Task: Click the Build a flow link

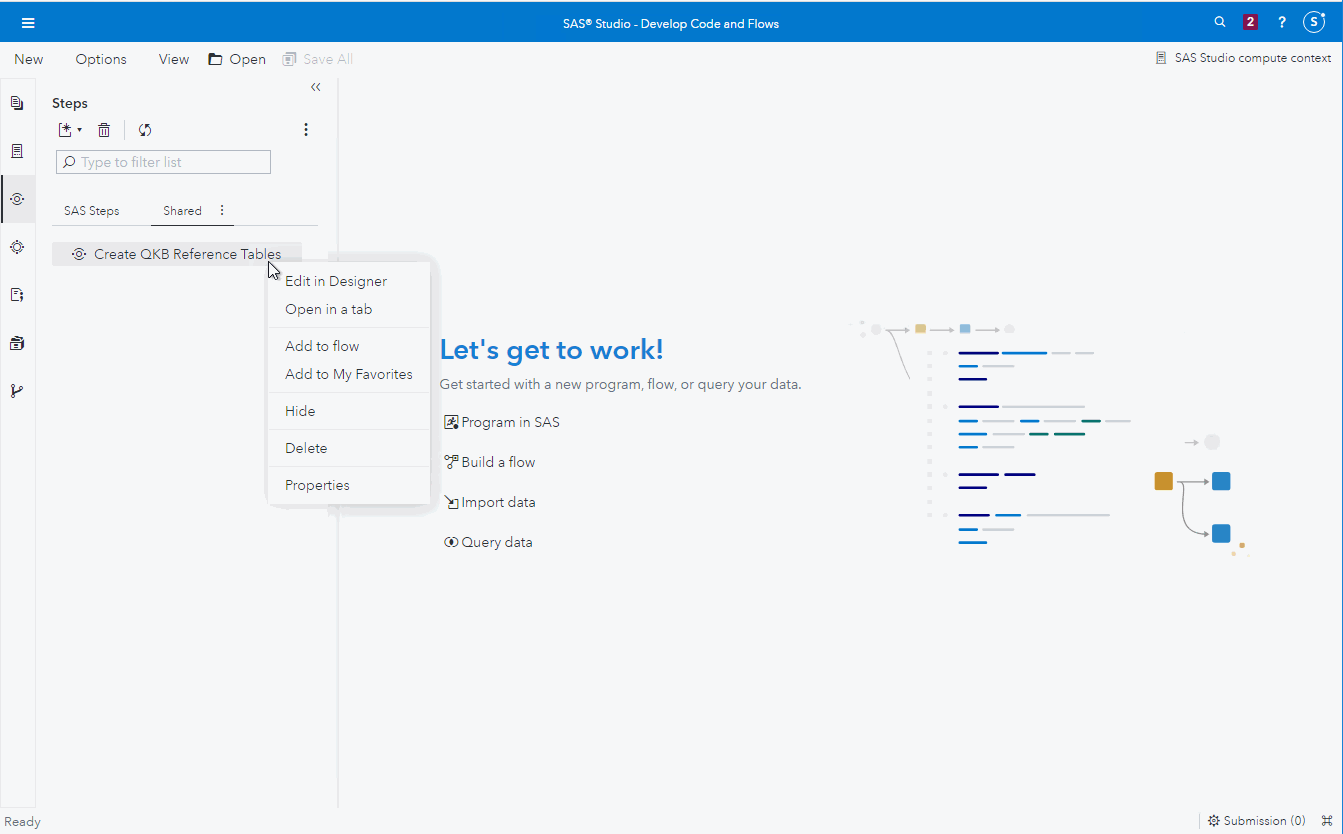Action: pyautogui.click(x=490, y=462)
